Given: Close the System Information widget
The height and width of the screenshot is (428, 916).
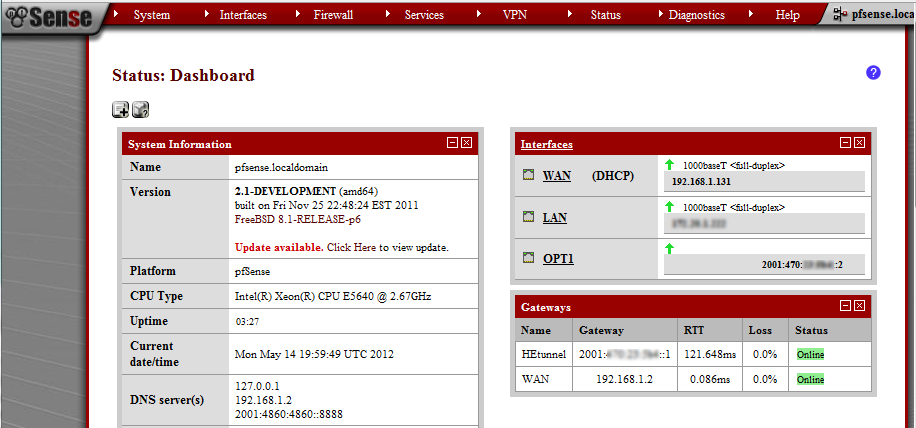Looking at the screenshot, I should (x=466, y=142).
